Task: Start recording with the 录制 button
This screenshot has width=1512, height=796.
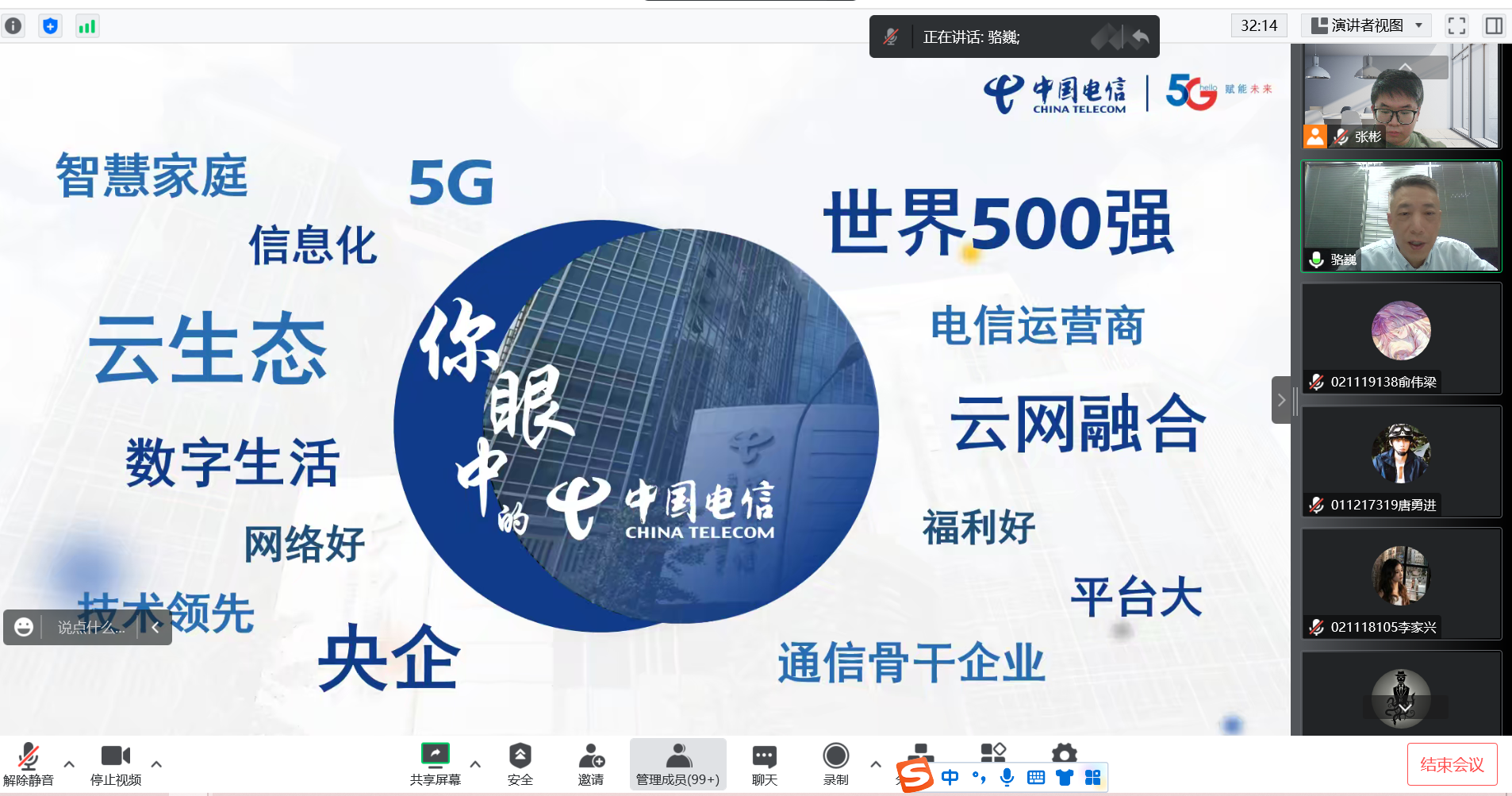Action: coord(836,764)
